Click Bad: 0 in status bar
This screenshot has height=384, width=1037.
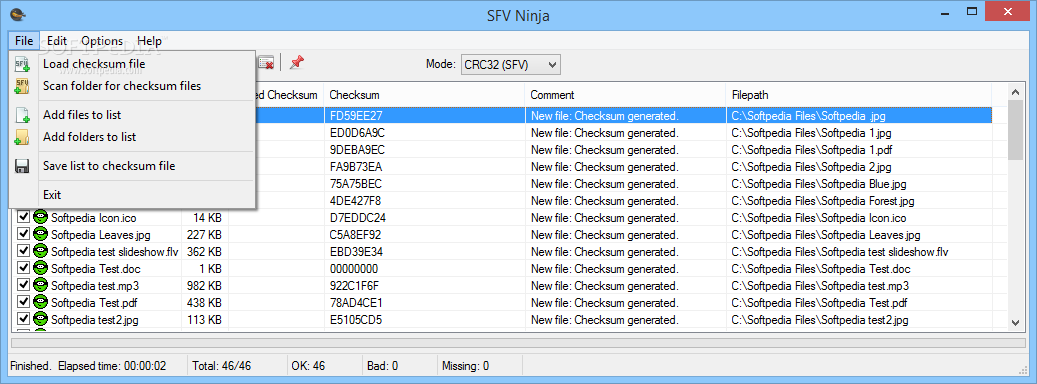pyautogui.click(x=383, y=365)
